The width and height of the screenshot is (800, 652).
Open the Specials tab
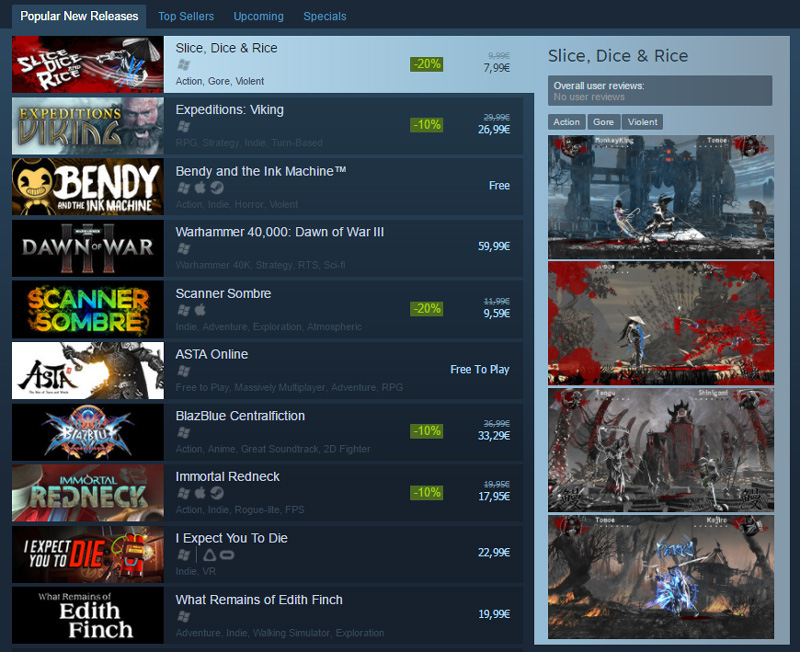click(325, 16)
